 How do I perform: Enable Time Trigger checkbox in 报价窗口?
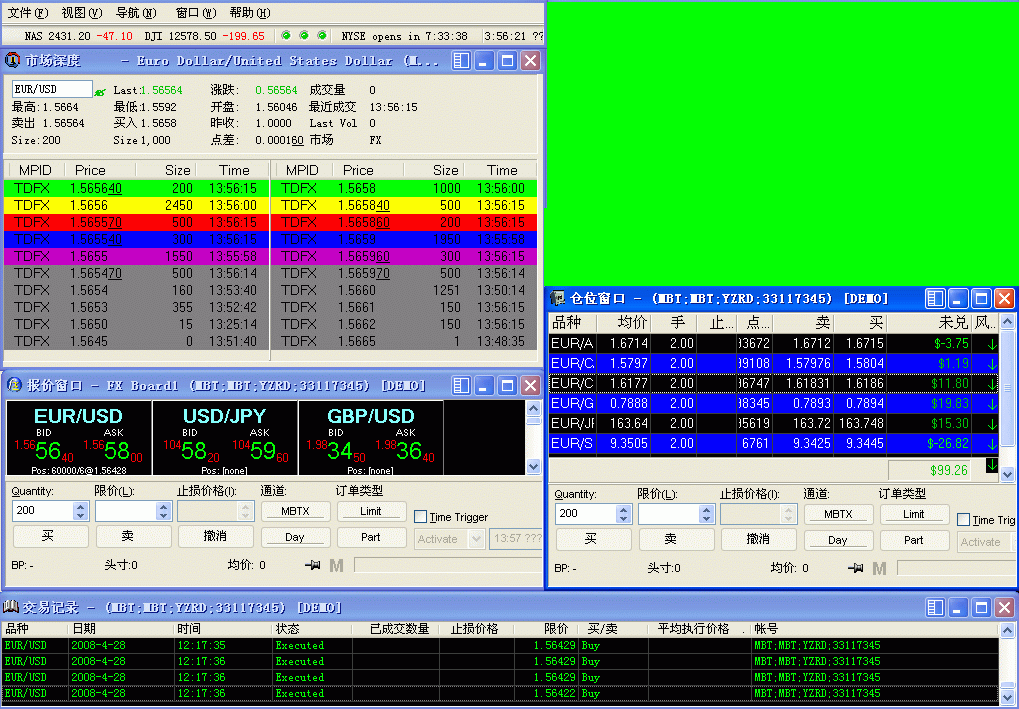pos(420,517)
